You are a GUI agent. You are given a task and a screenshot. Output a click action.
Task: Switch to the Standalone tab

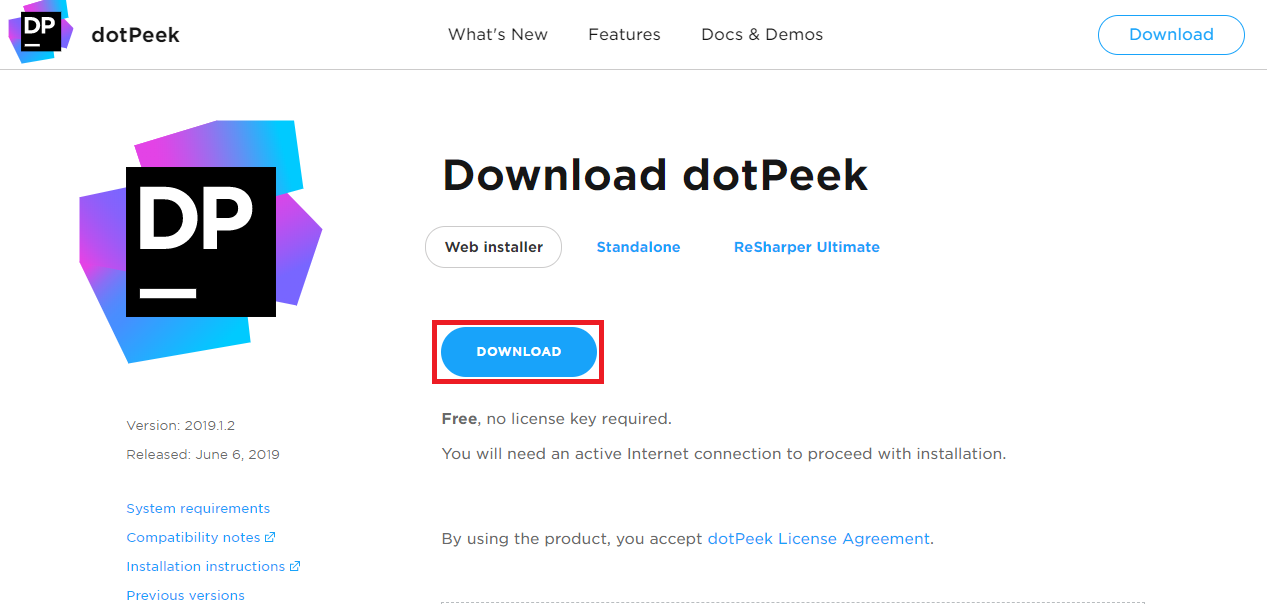tap(638, 247)
